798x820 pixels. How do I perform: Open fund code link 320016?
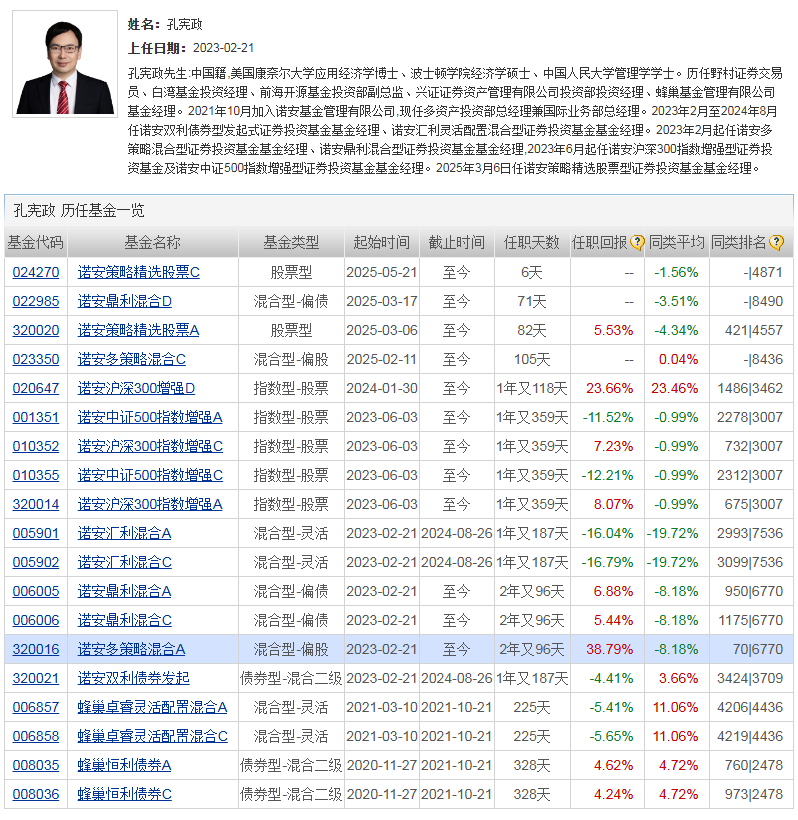(36, 650)
